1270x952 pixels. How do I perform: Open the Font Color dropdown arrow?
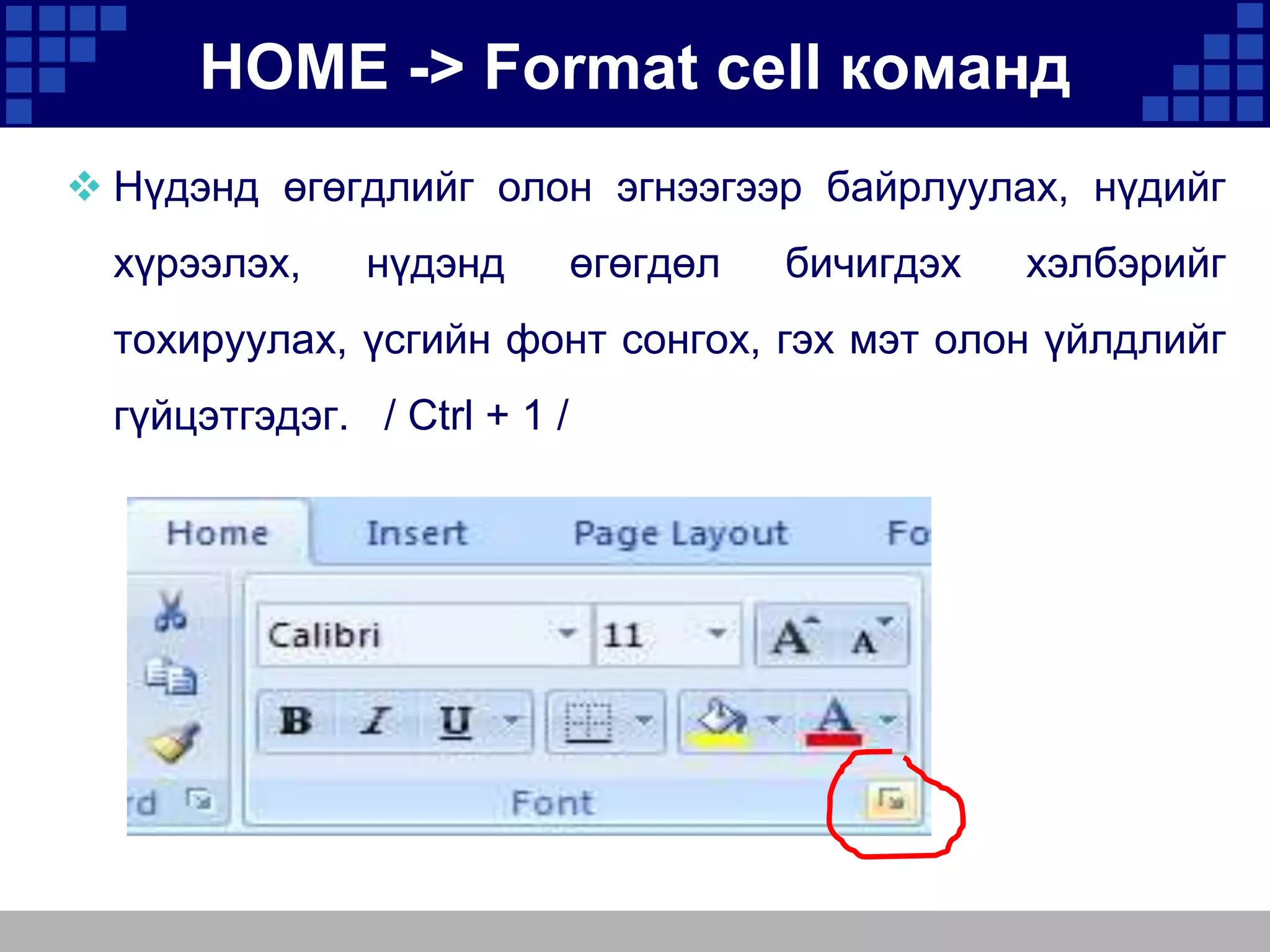[888, 720]
